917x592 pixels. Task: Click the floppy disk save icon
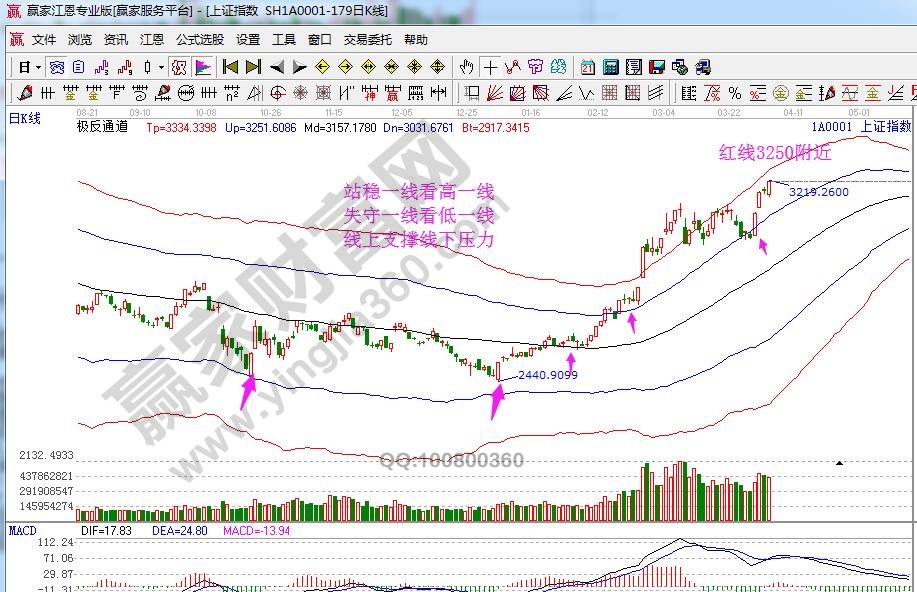pos(657,67)
